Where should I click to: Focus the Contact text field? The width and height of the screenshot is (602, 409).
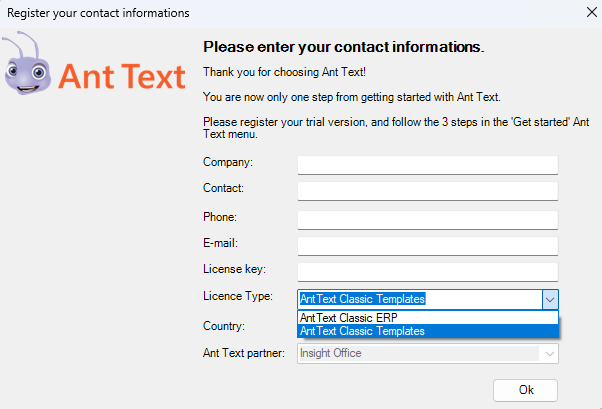pyautogui.click(x=427, y=191)
